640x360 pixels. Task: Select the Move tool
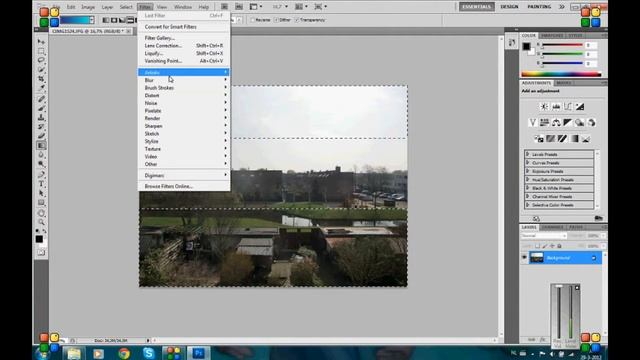(41, 42)
